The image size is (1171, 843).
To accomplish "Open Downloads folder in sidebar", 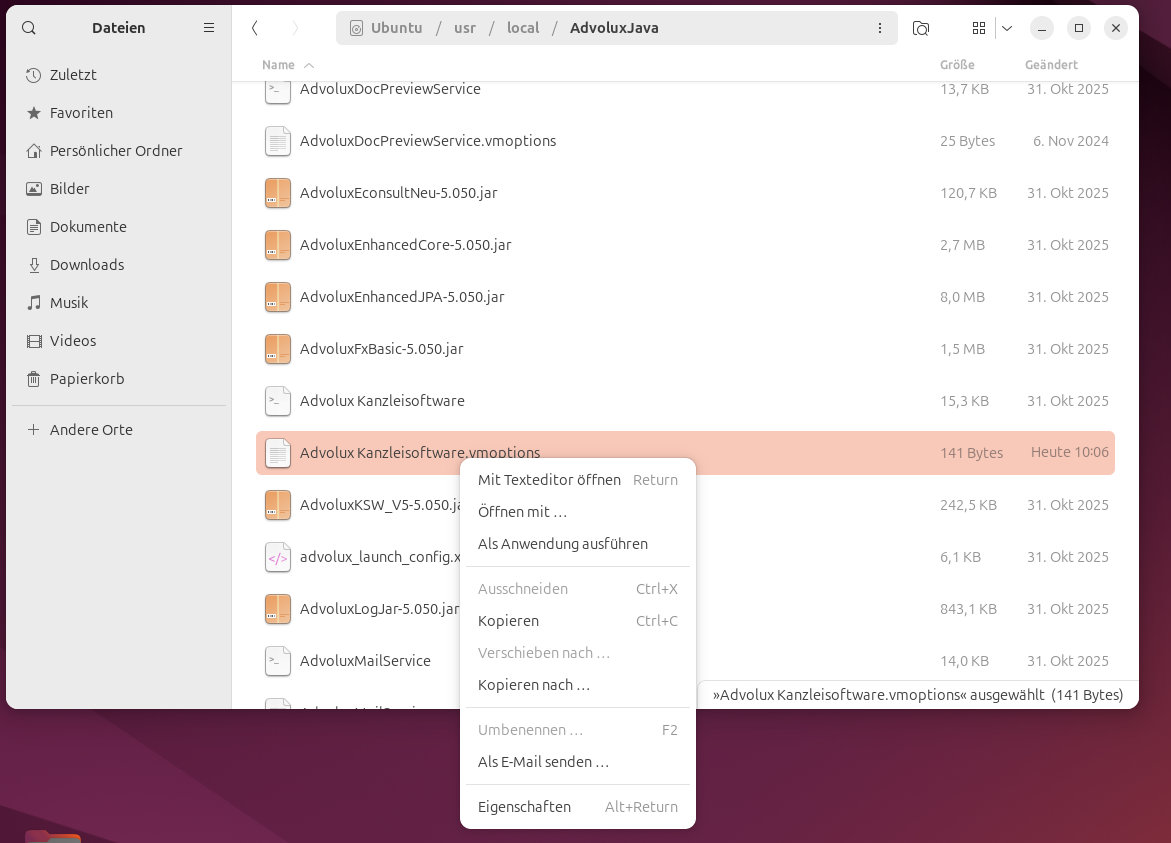I will pos(87,265).
